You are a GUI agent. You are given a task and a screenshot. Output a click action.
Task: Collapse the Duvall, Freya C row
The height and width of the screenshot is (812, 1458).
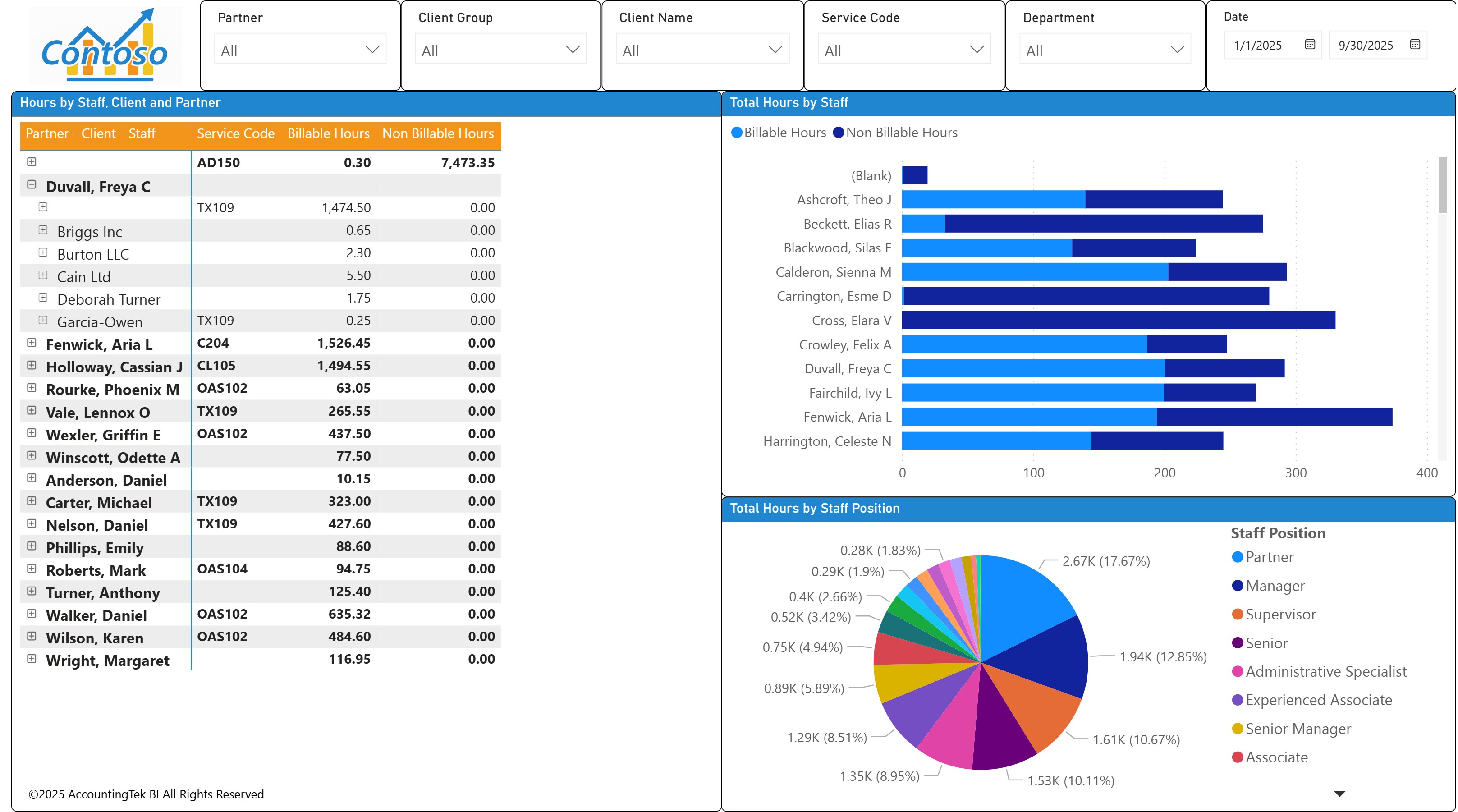click(x=31, y=184)
